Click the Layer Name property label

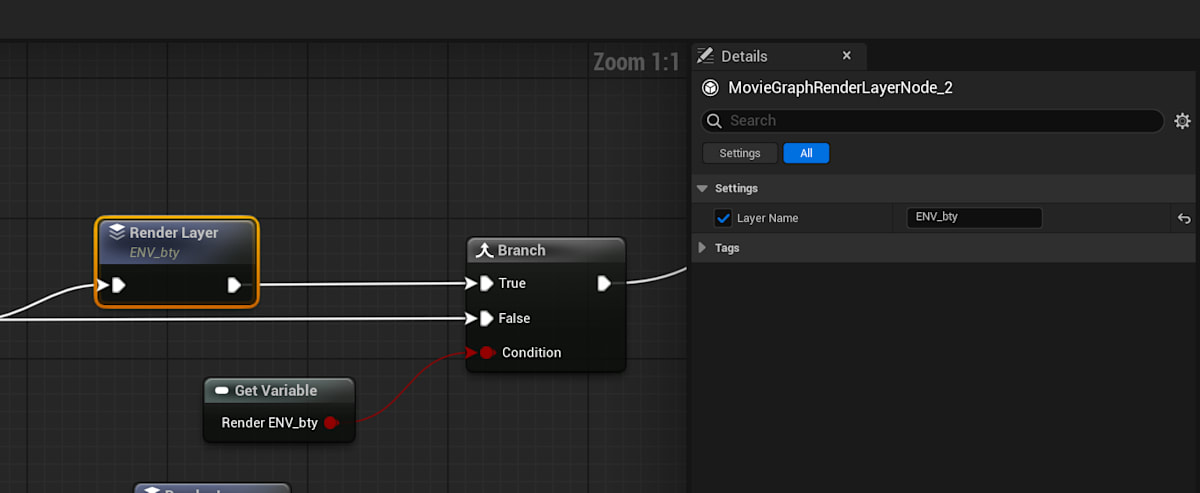tap(767, 218)
